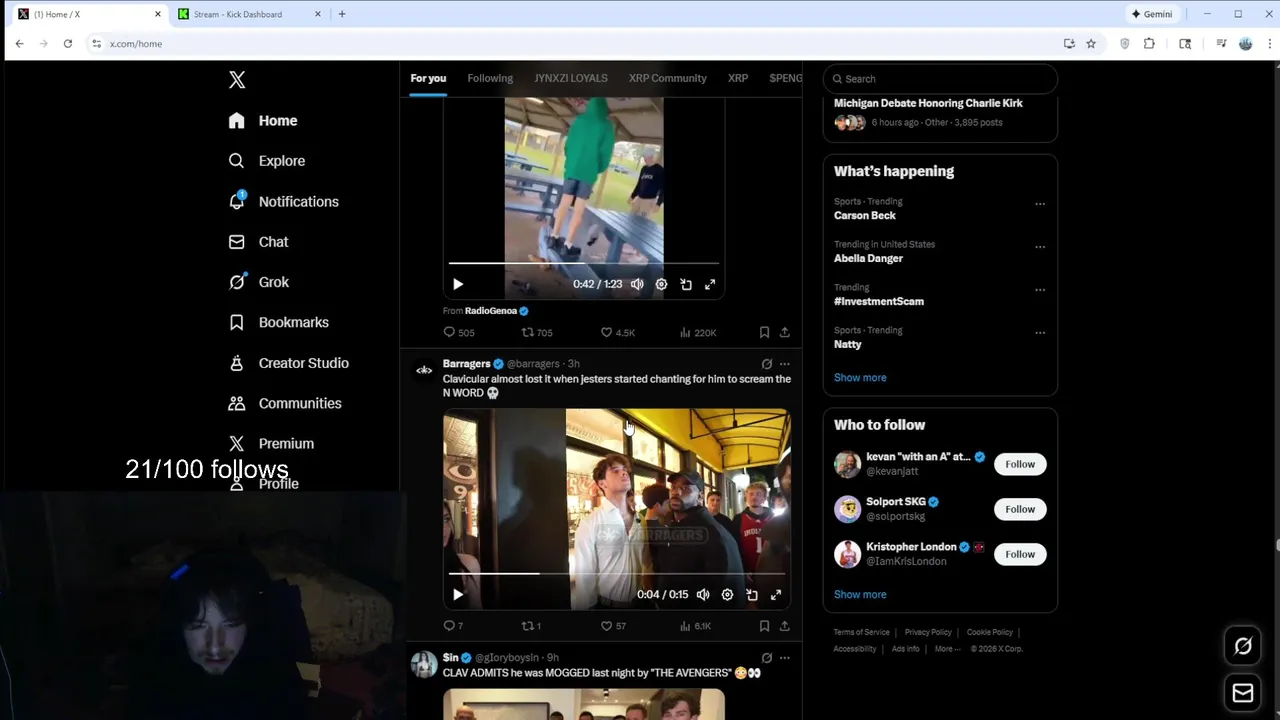This screenshot has height=720, width=1280.
Task: Open Barragers video settings gear
Action: [727, 594]
